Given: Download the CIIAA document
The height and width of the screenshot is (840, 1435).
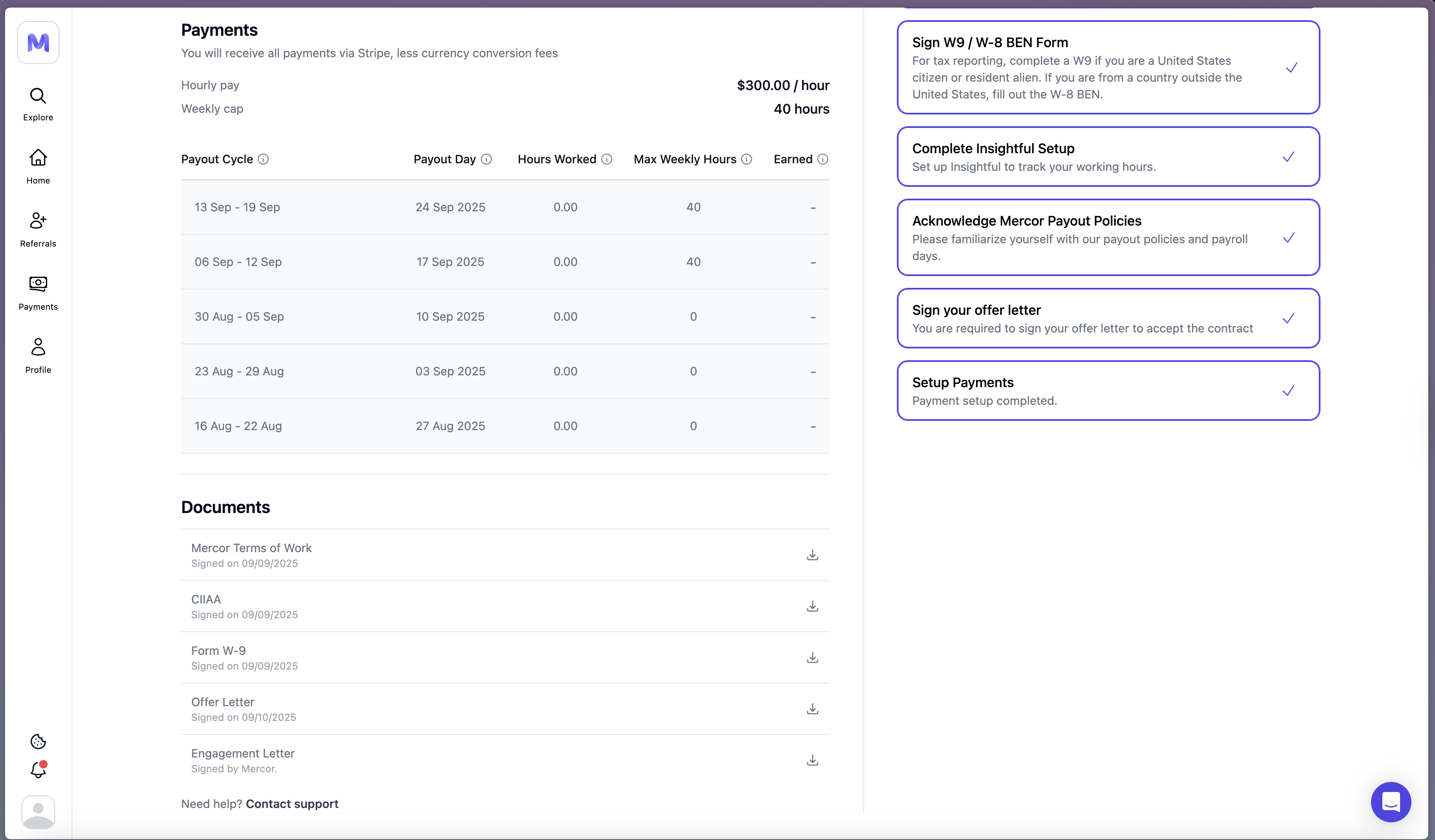Looking at the screenshot, I should coord(813,606).
